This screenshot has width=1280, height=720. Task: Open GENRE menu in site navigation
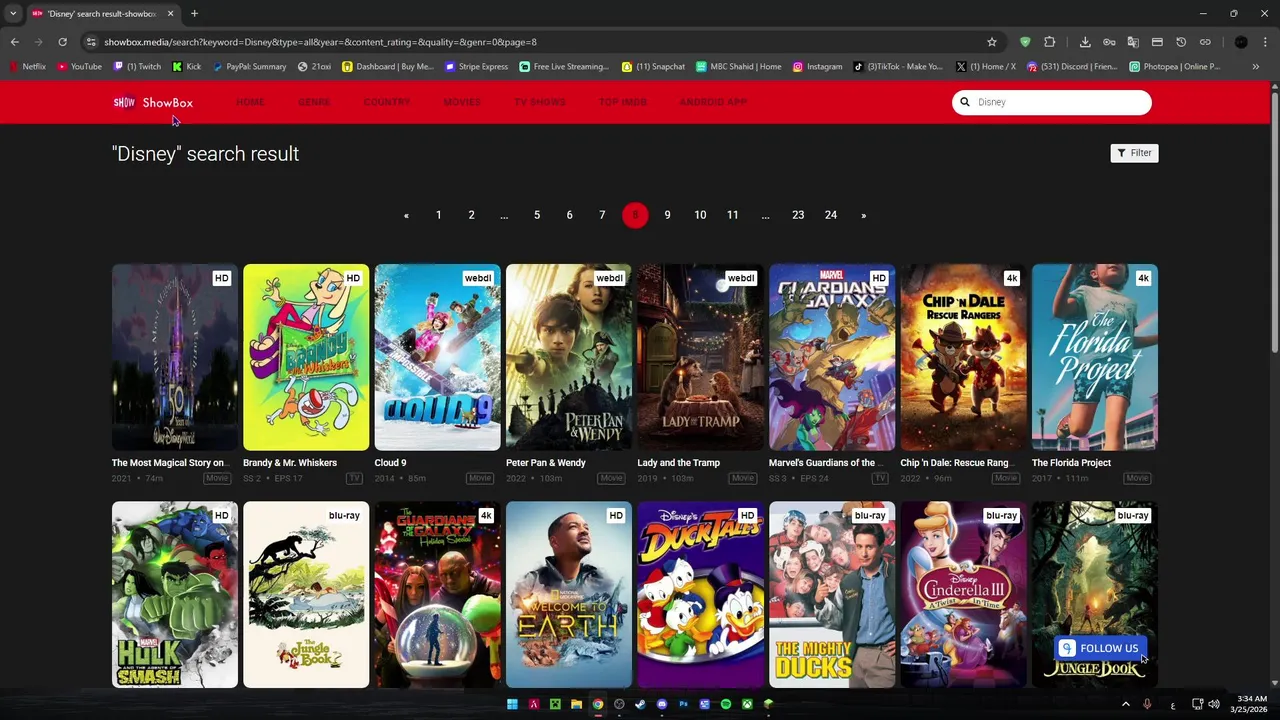(x=314, y=102)
